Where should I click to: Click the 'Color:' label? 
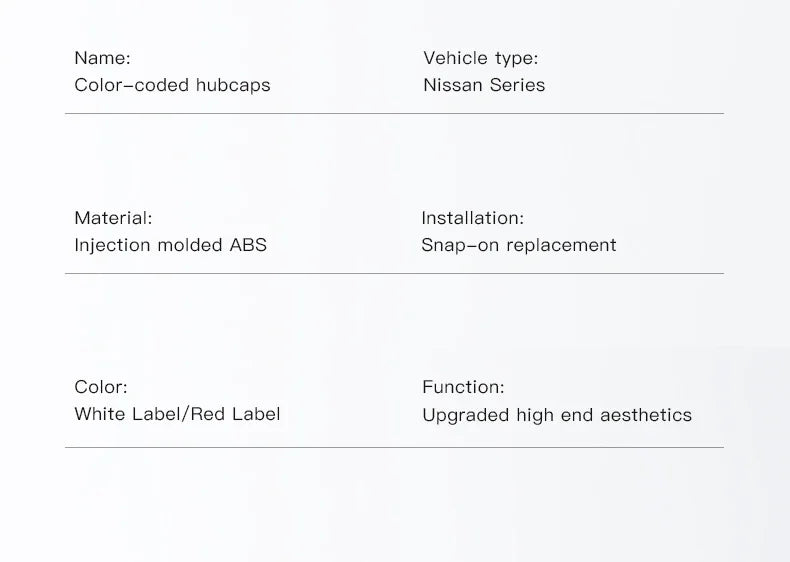pos(101,387)
